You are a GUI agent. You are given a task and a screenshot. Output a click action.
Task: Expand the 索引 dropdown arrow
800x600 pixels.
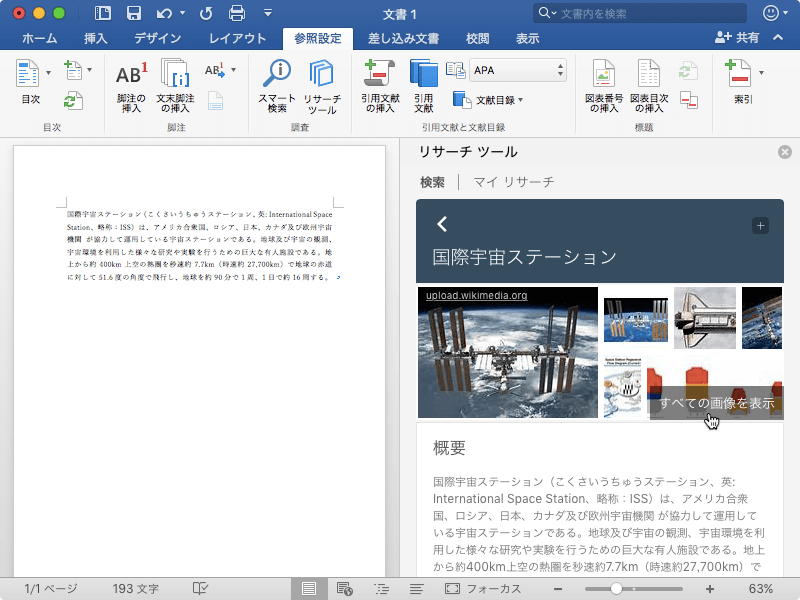[761, 72]
